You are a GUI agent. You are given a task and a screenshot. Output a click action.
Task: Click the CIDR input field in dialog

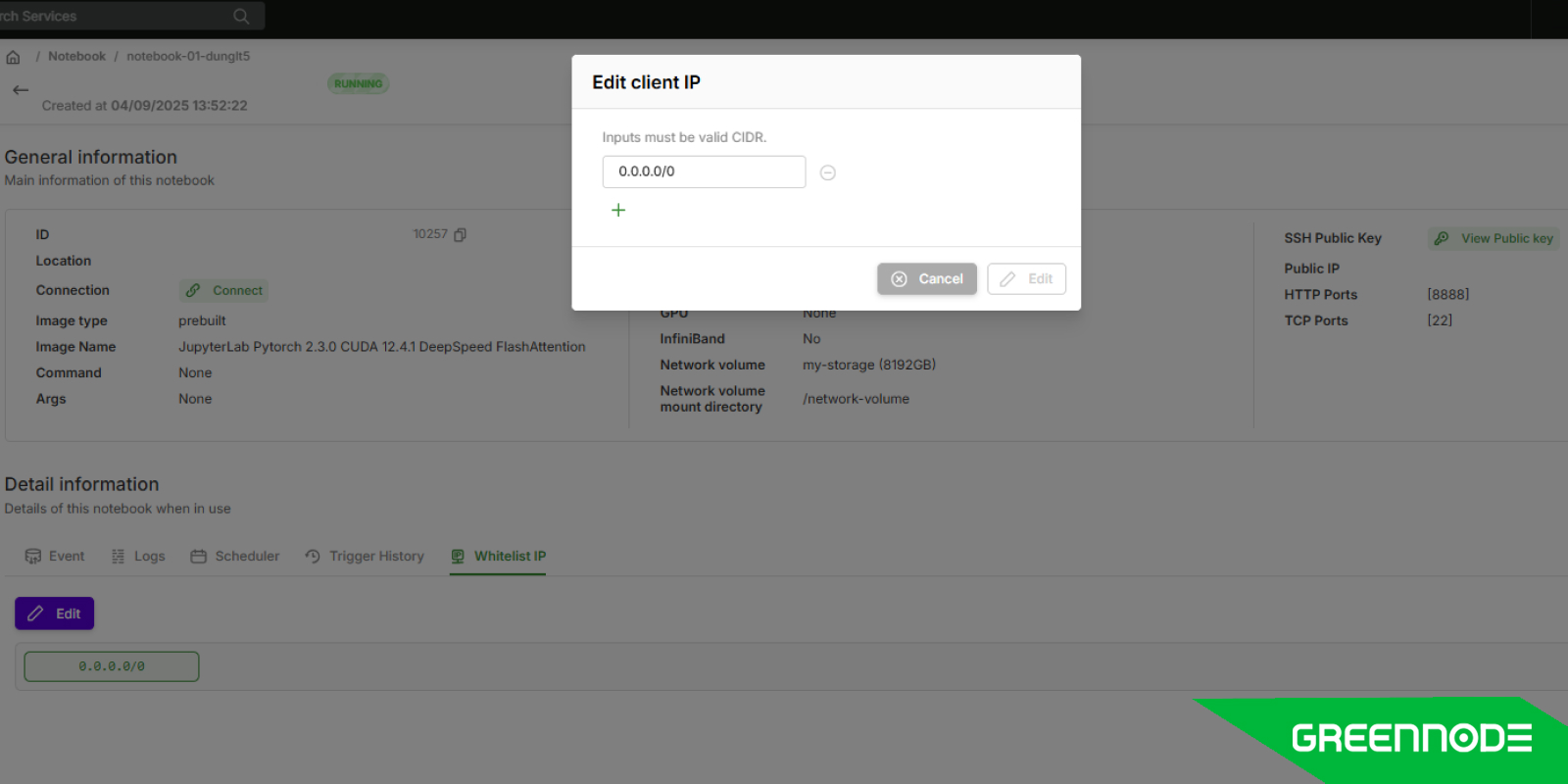[x=704, y=171]
